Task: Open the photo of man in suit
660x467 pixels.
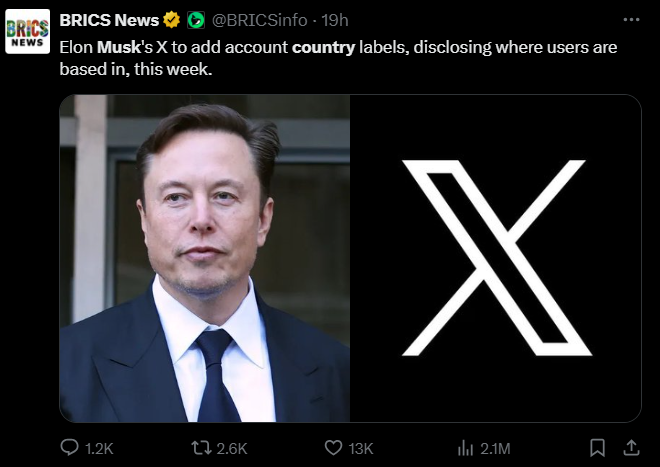Action: (x=204, y=258)
